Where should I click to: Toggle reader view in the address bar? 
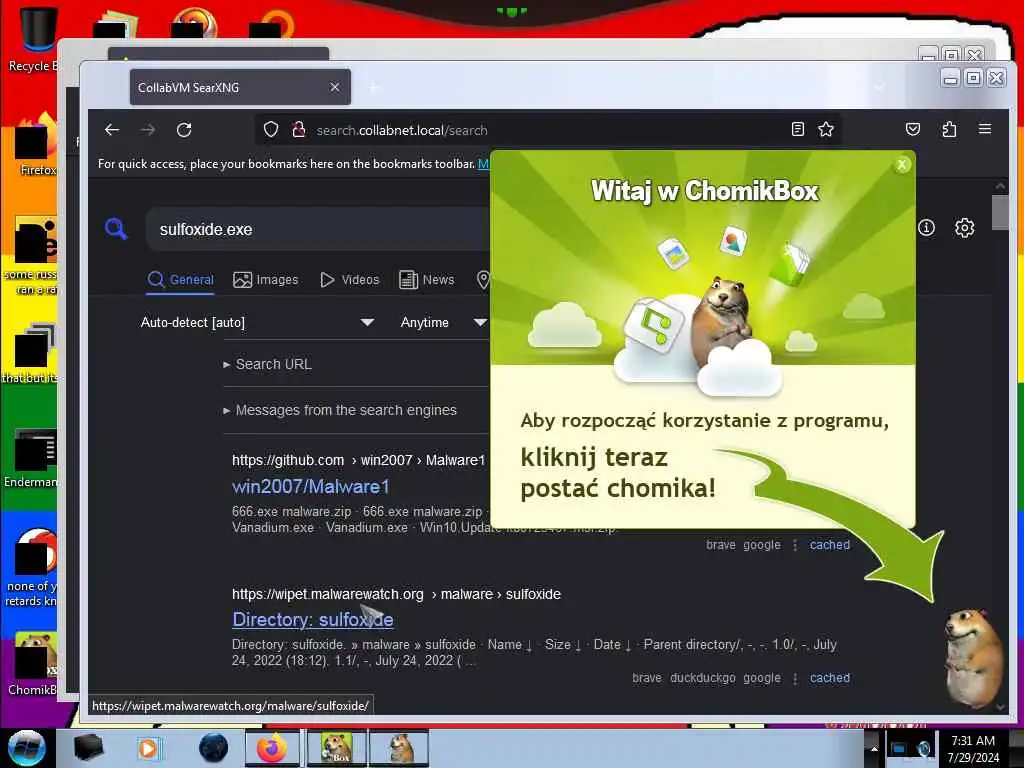797,129
